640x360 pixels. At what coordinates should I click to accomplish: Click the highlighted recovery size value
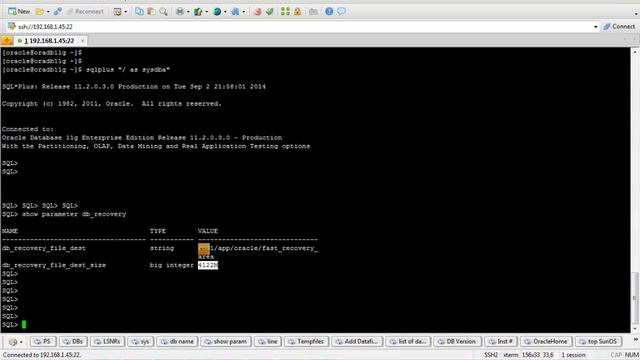coord(208,265)
